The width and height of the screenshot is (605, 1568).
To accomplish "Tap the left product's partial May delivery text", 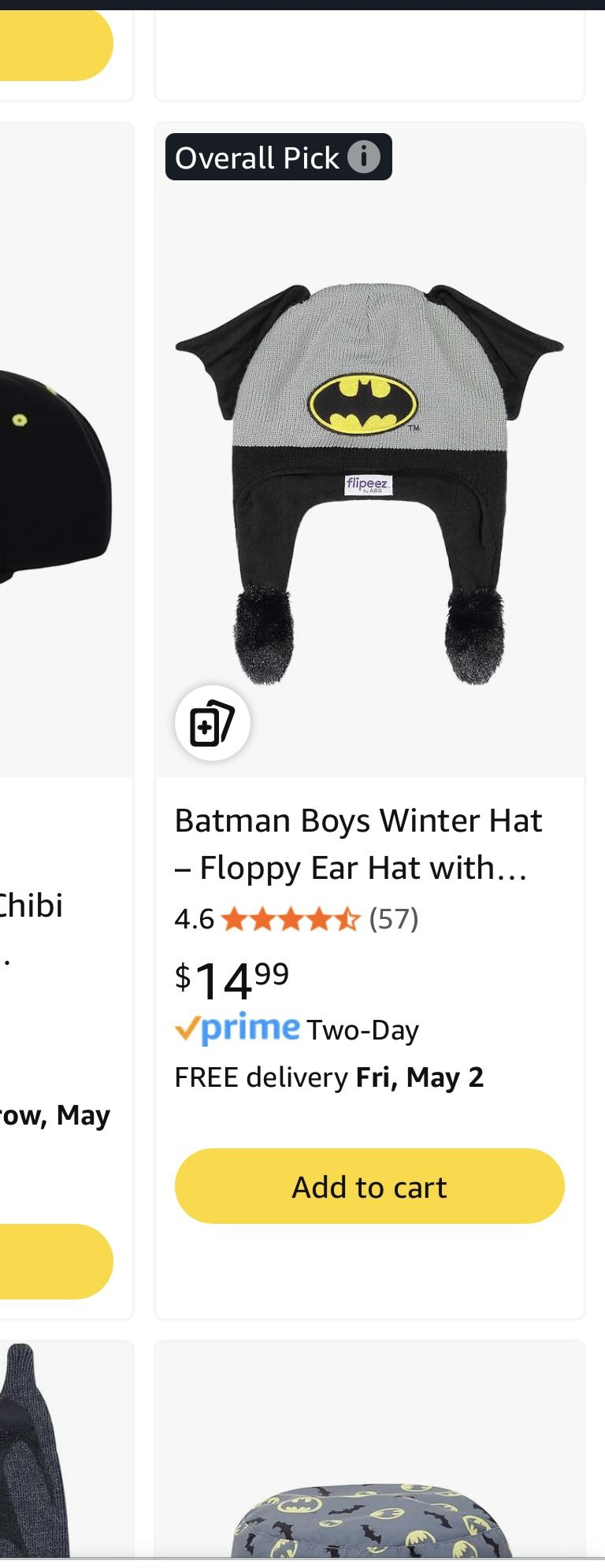I will 55,1116.
